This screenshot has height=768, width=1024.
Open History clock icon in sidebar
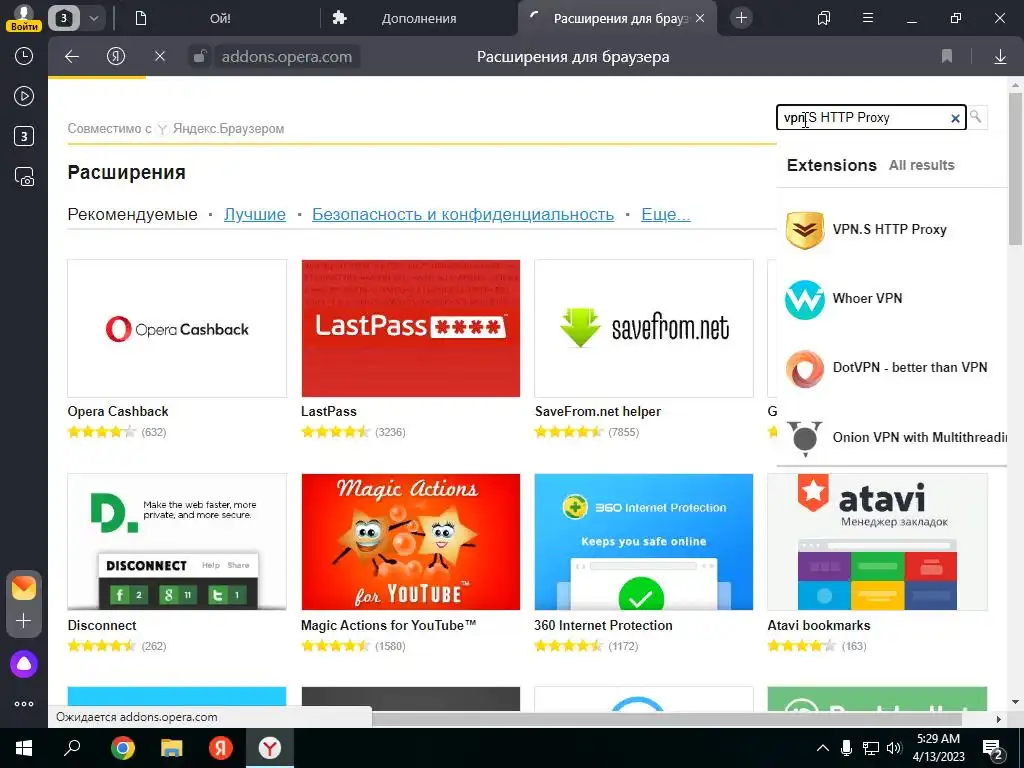24,56
